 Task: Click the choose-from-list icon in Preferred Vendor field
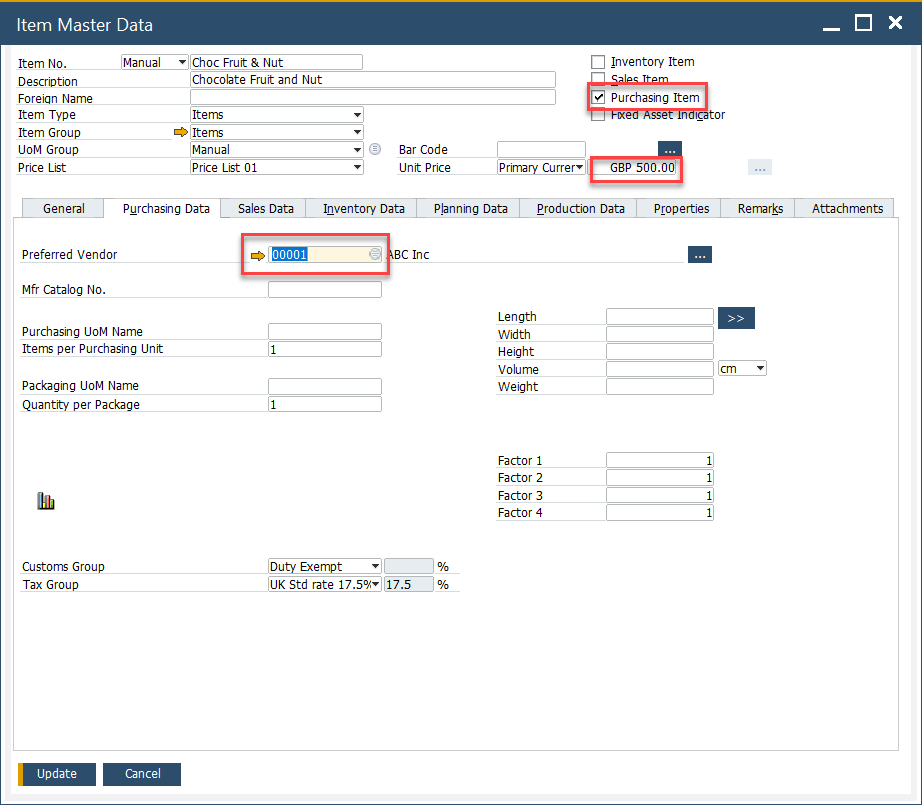[375, 255]
